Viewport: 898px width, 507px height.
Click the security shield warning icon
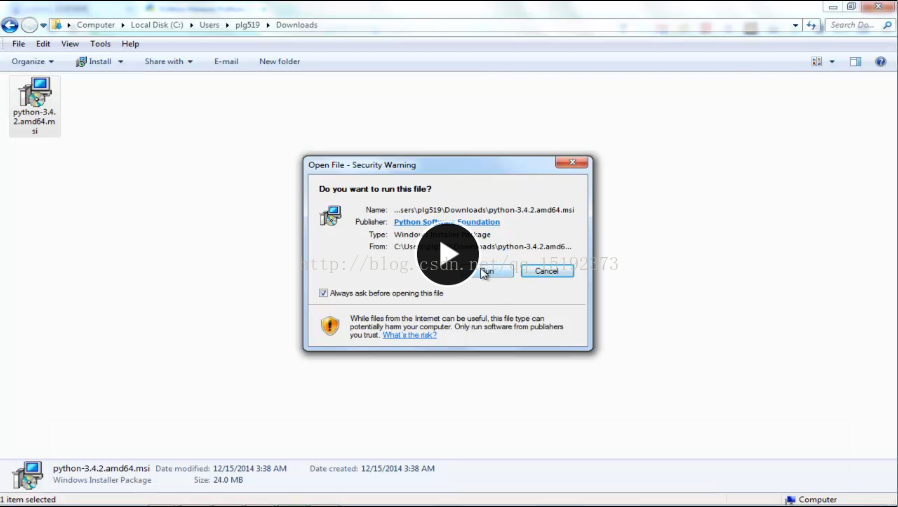pos(330,325)
